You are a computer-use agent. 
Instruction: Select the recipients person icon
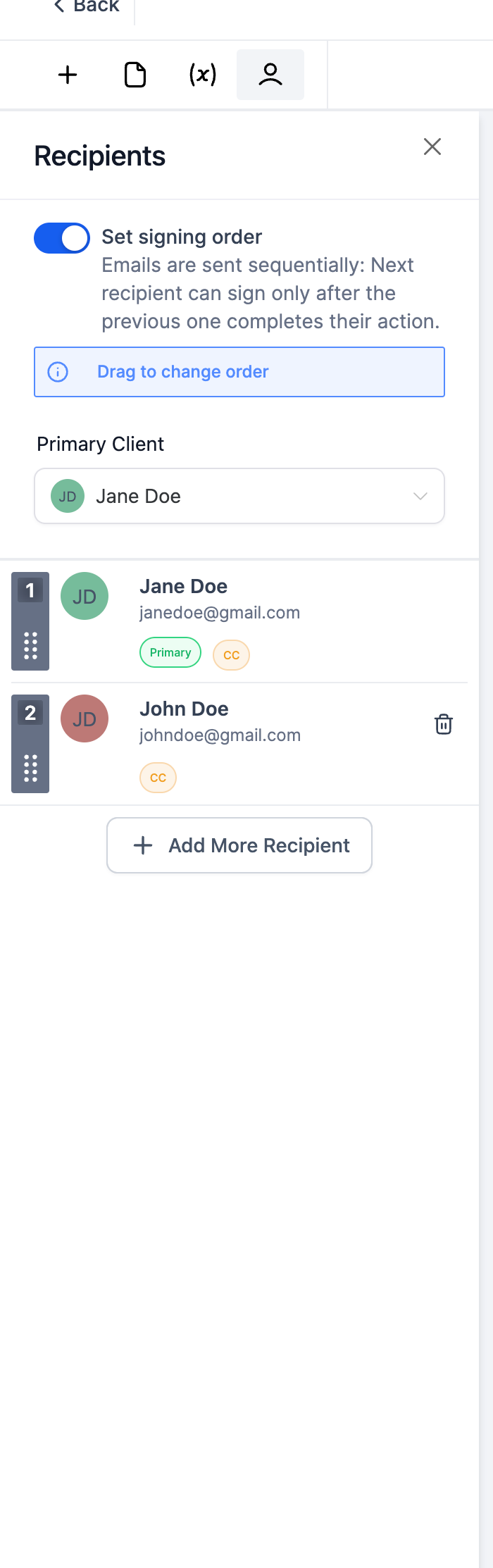point(270,75)
